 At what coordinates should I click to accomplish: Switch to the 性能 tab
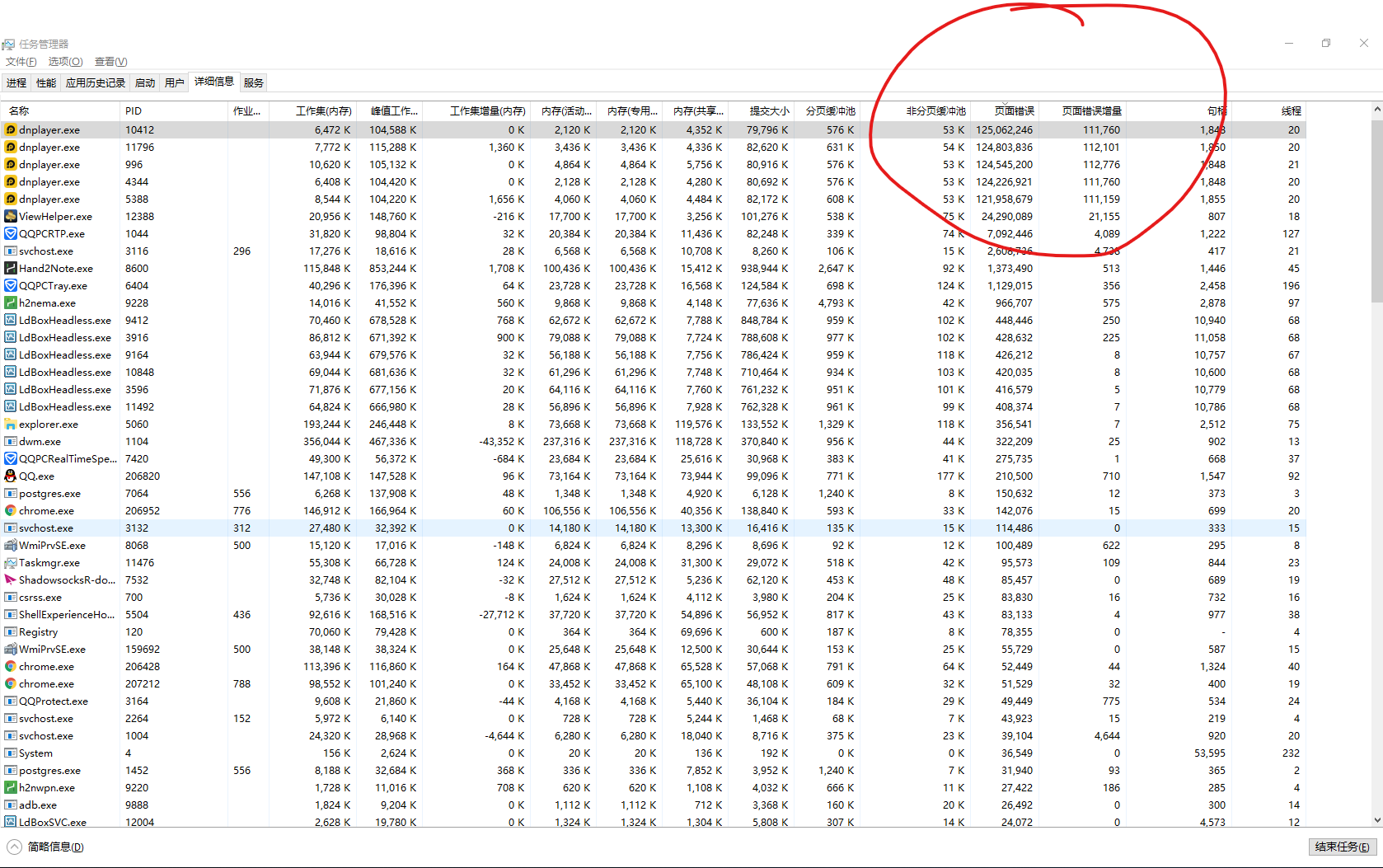click(46, 82)
